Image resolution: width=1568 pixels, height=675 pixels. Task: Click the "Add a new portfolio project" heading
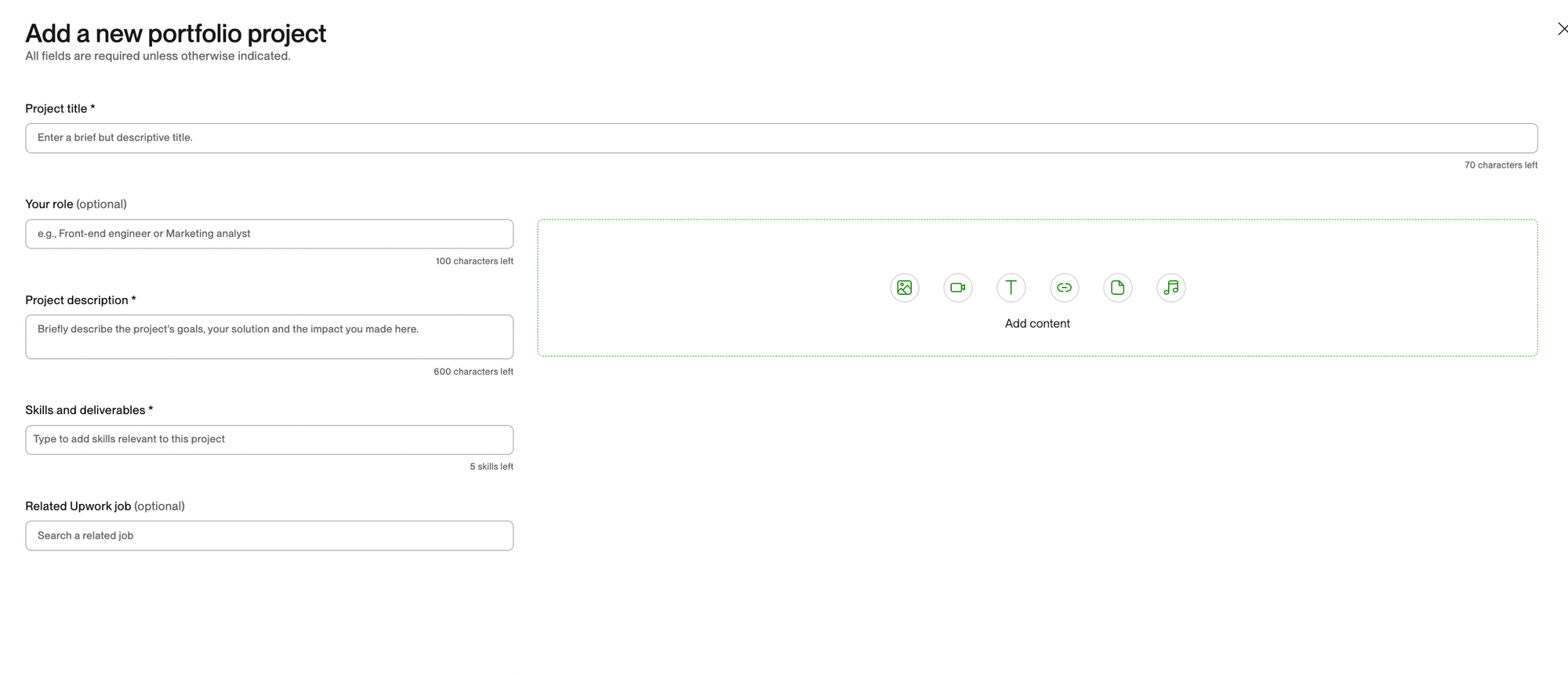176,34
